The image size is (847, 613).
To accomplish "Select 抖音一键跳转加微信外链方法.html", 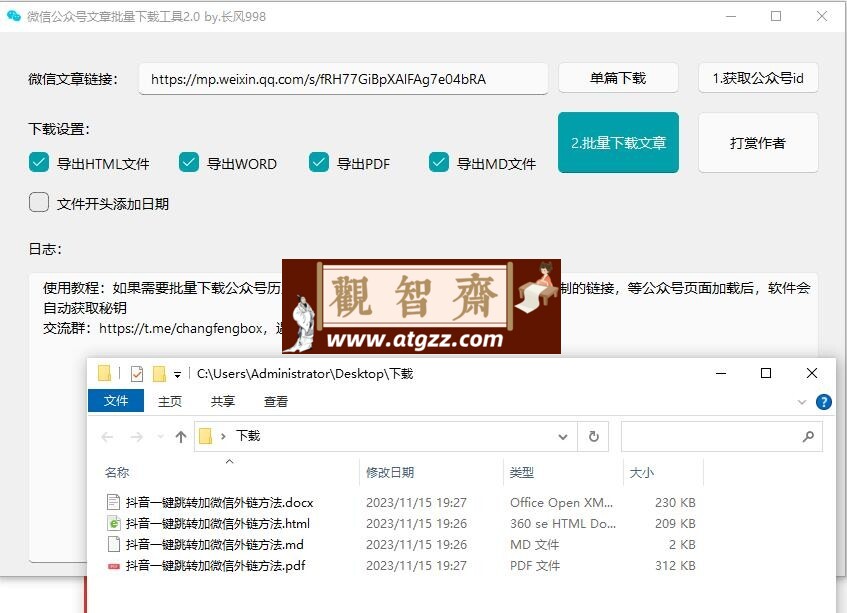I will tap(218, 523).
